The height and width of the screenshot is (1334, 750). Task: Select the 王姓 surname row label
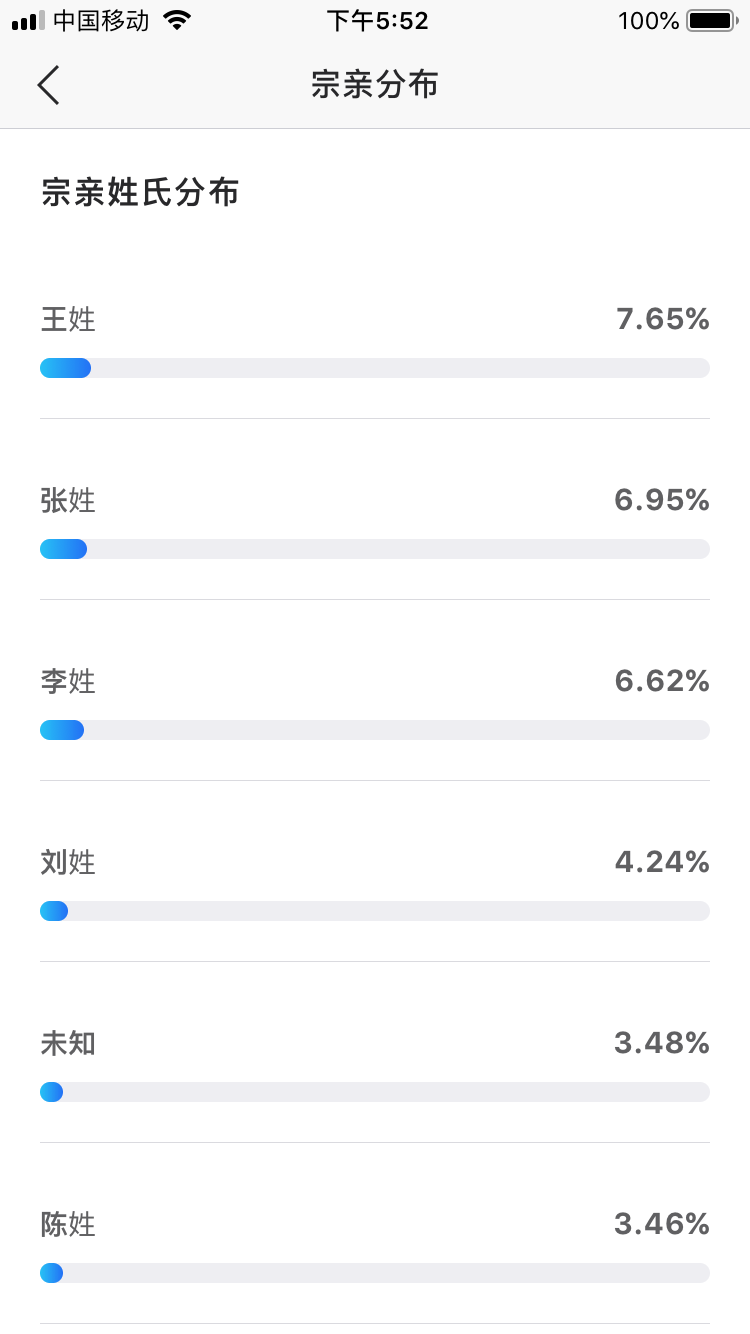click(x=68, y=320)
